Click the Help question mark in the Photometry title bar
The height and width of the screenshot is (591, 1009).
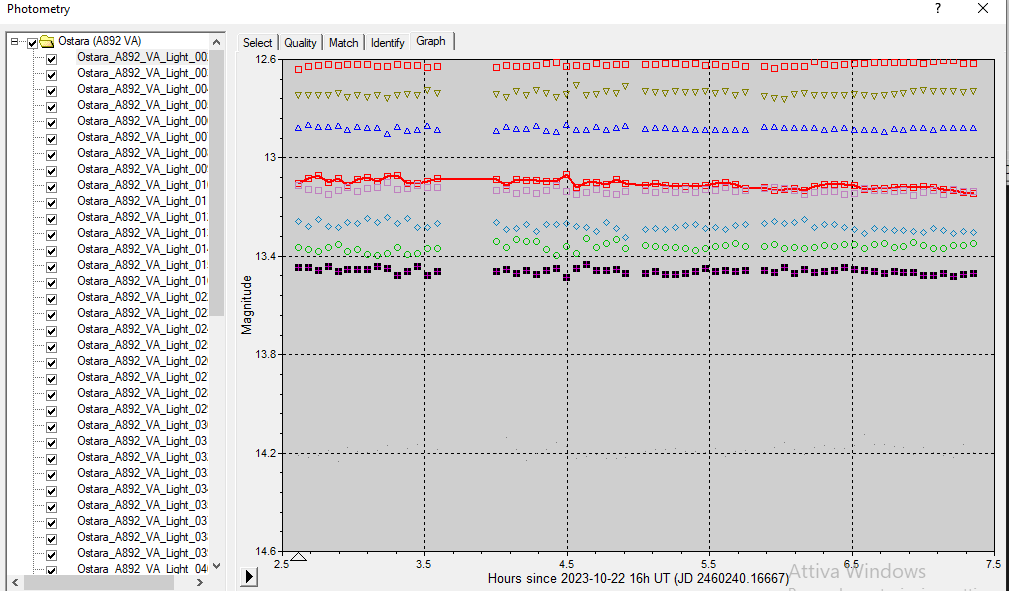[x=938, y=9]
